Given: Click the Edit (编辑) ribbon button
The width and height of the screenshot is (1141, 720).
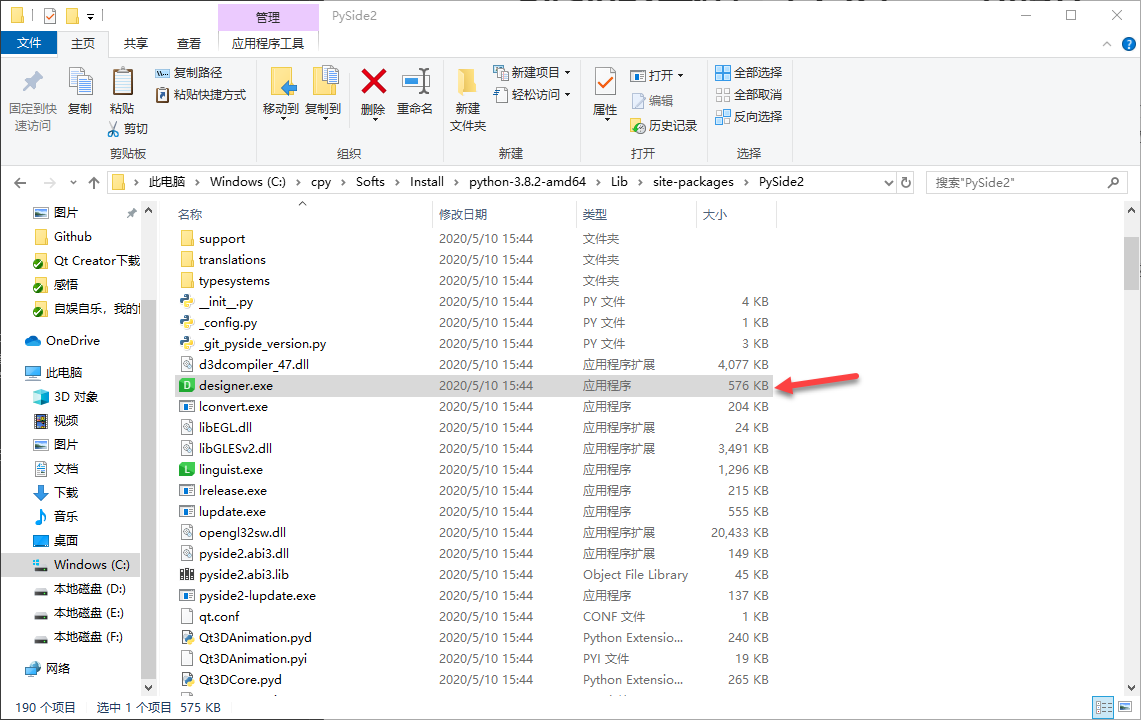Looking at the screenshot, I should 652,101.
